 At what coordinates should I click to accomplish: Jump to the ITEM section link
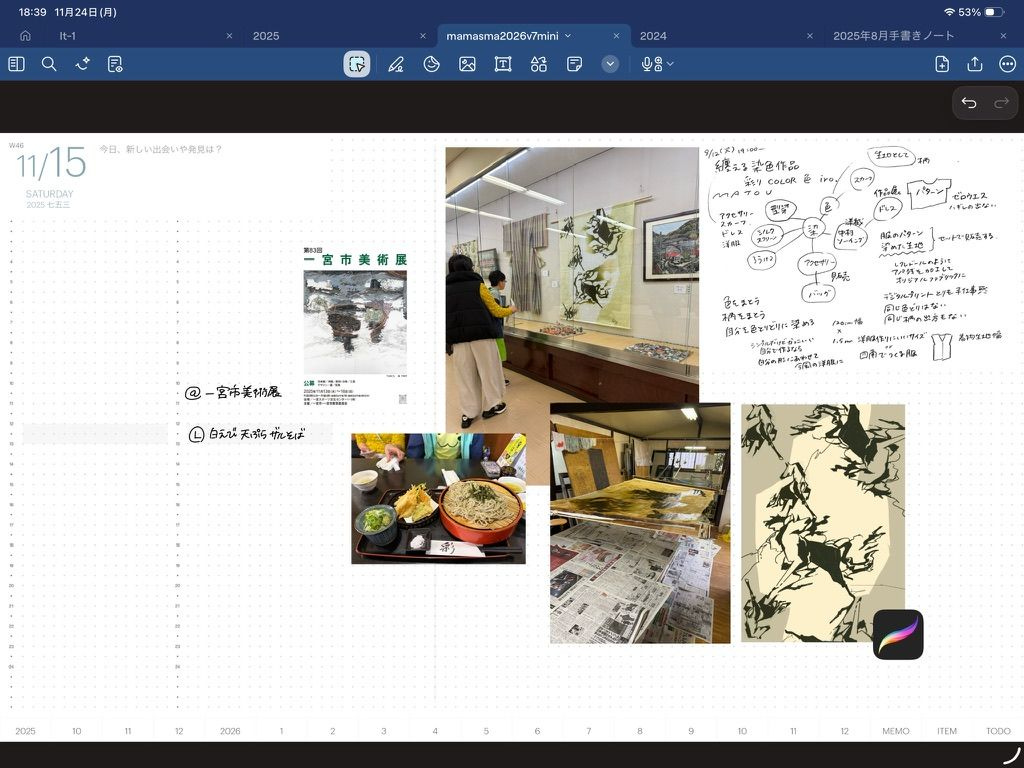[x=947, y=731]
